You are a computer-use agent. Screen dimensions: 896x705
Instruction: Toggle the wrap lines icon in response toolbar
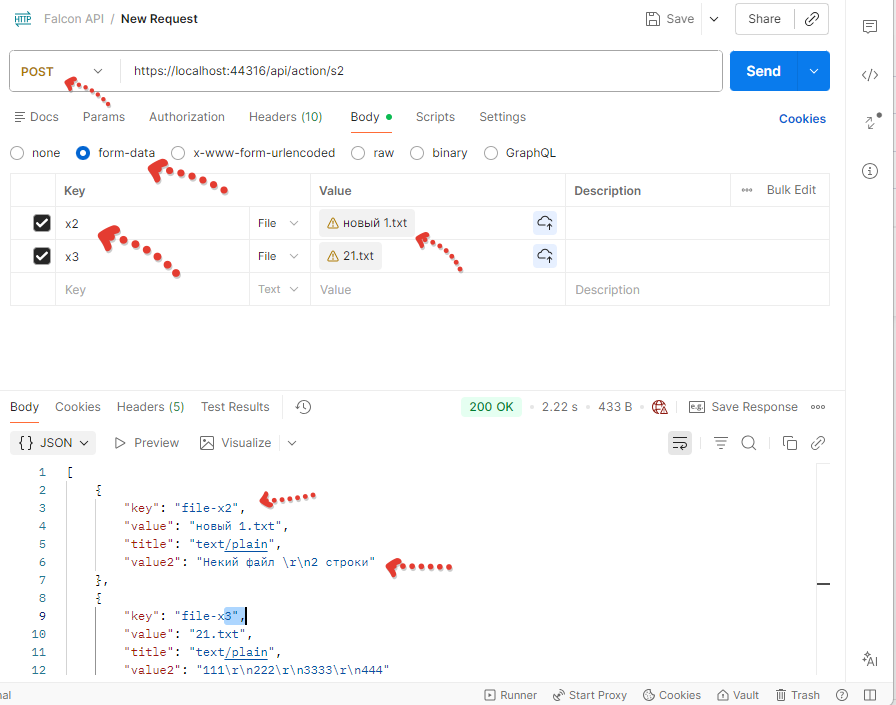click(680, 443)
